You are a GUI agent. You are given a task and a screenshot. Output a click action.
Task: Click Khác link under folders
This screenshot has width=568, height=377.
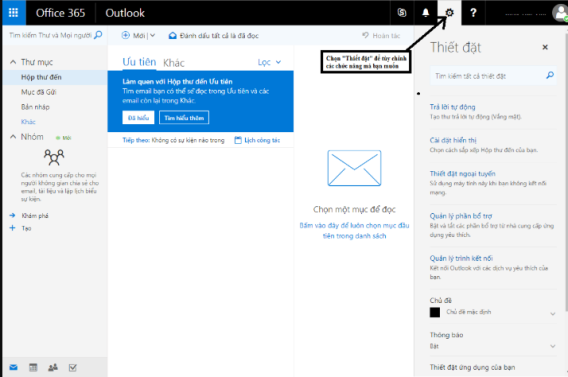pyautogui.click(x=28, y=122)
